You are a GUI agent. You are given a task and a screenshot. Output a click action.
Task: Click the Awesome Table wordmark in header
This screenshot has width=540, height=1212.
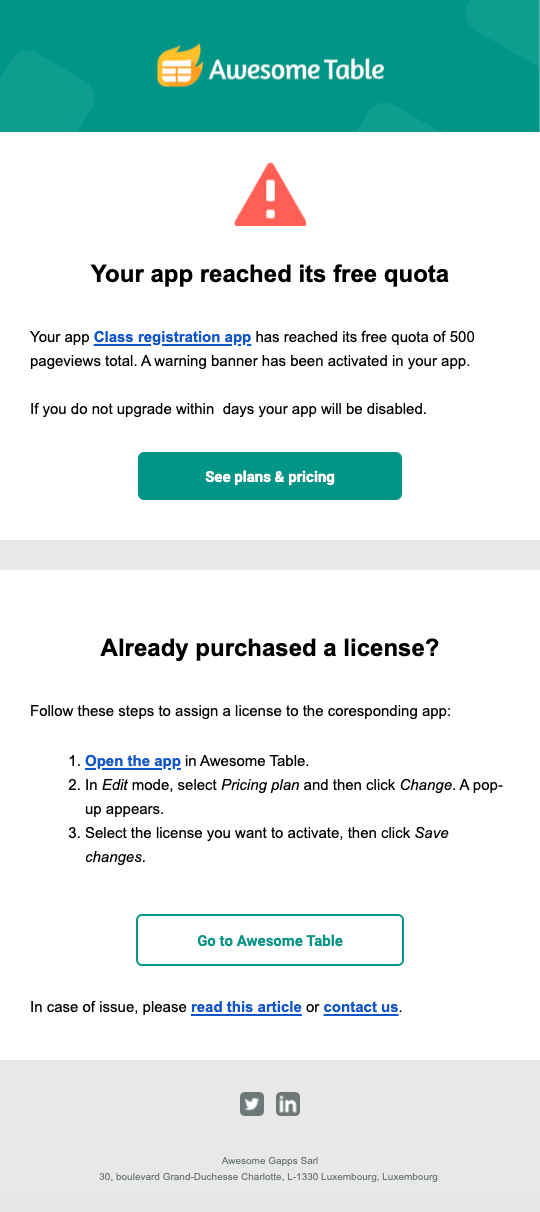pyautogui.click(x=296, y=69)
